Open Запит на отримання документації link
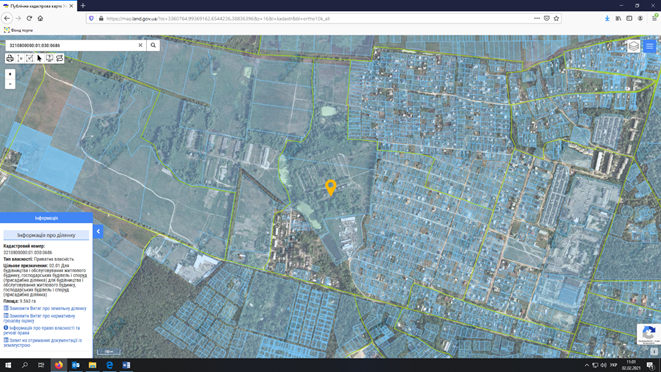Viewport: 661px width, 372px height. (x=43, y=342)
